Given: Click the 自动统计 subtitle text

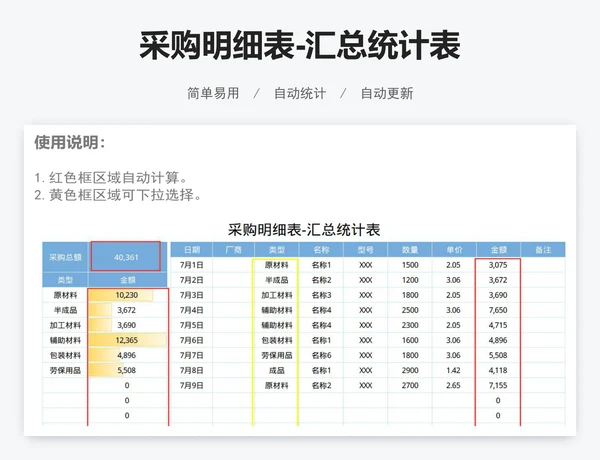Looking at the screenshot, I should coord(300,93).
